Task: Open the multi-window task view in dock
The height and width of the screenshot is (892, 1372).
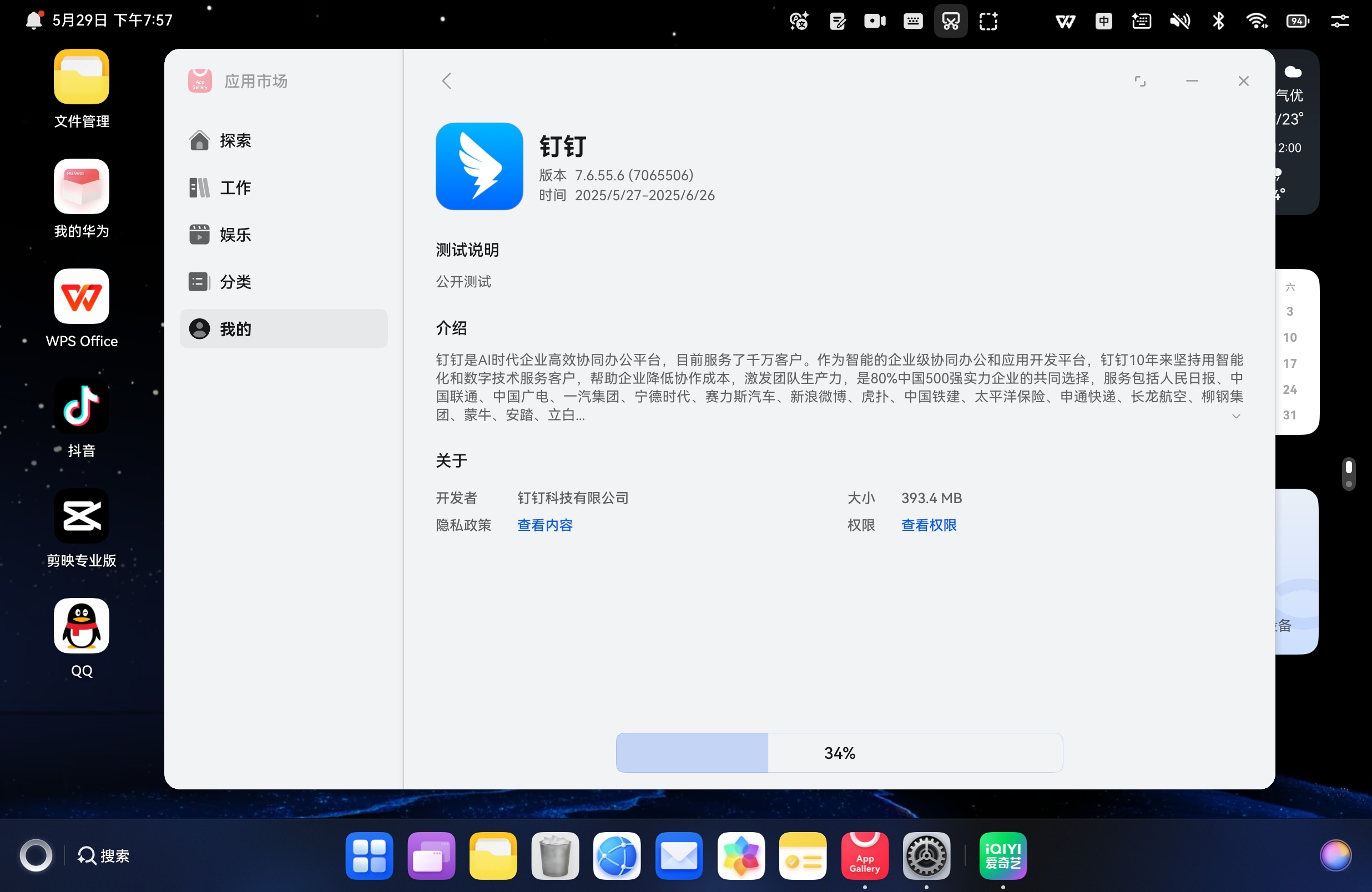Action: click(431, 856)
